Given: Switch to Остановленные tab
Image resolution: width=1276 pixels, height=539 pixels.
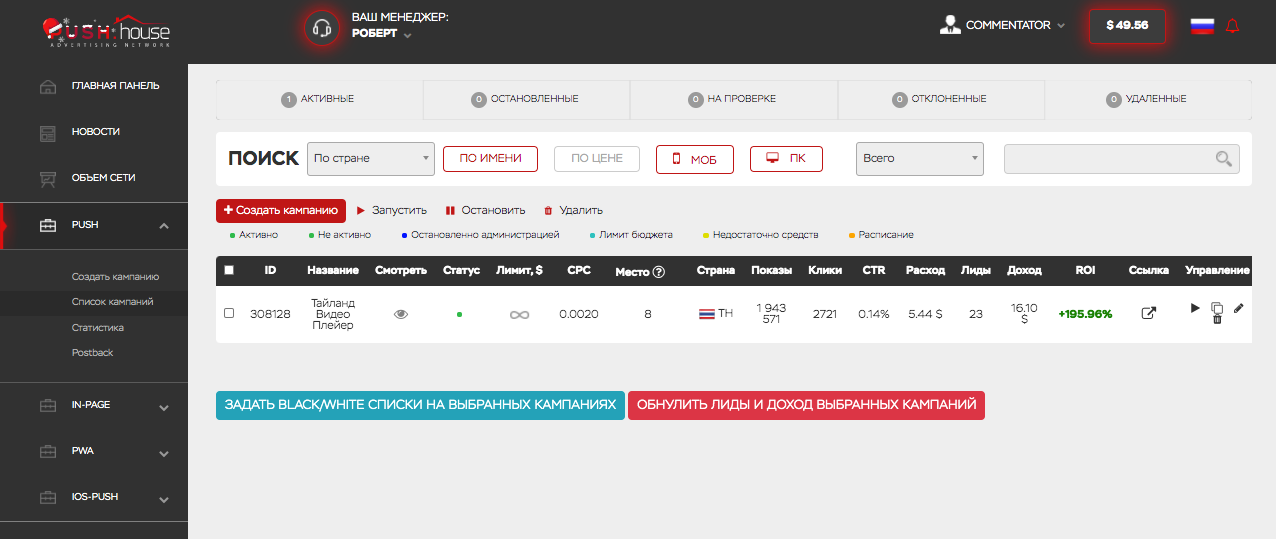Looking at the screenshot, I should 526,99.
